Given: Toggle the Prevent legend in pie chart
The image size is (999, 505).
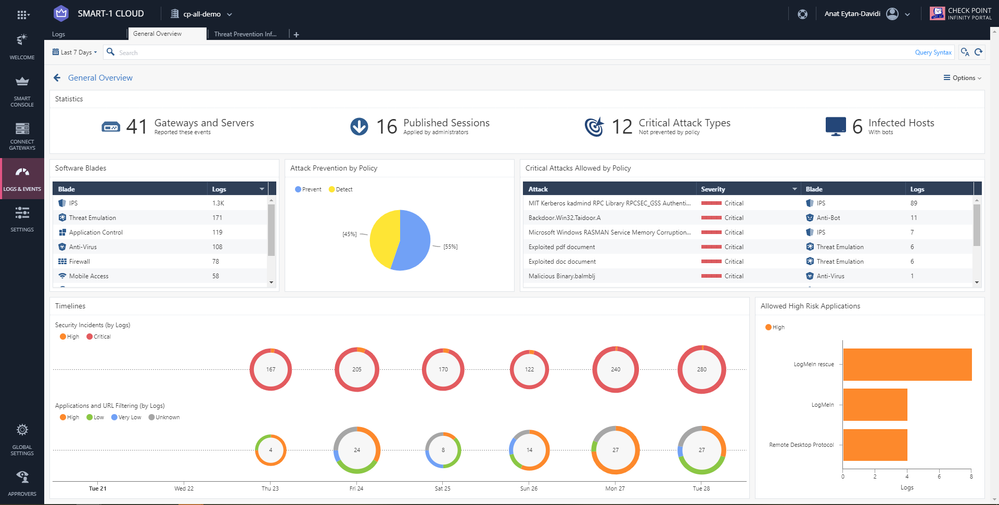Looking at the screenshot, I should (308, 188).
